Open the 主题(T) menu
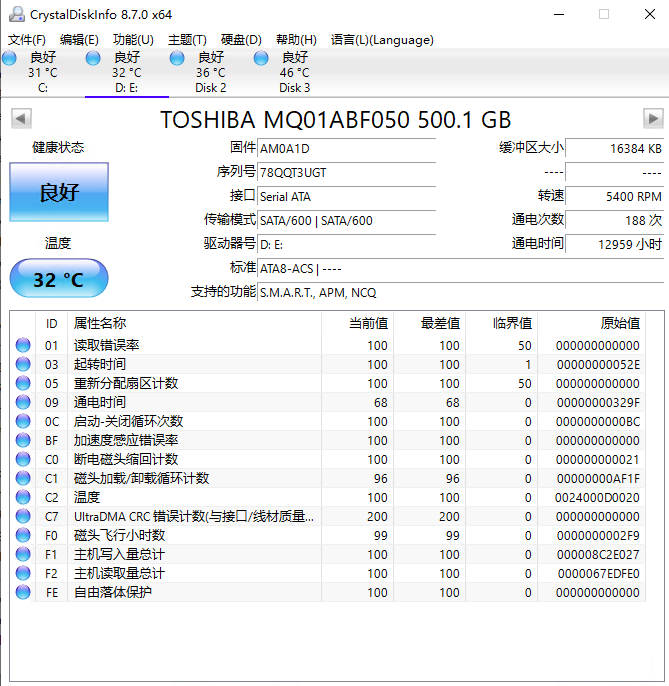 point(187,40)
